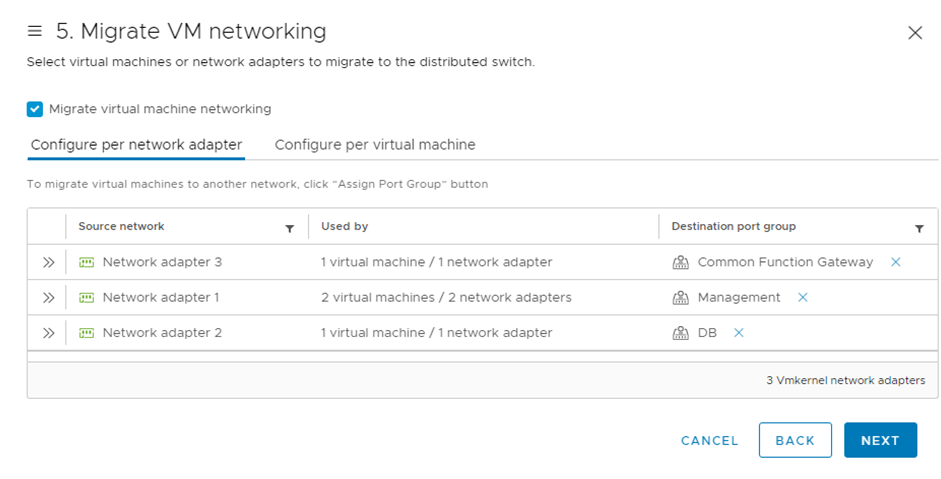Cancel the migration wizard
Screen dimensions: 941x479
(x=709, y=440)
